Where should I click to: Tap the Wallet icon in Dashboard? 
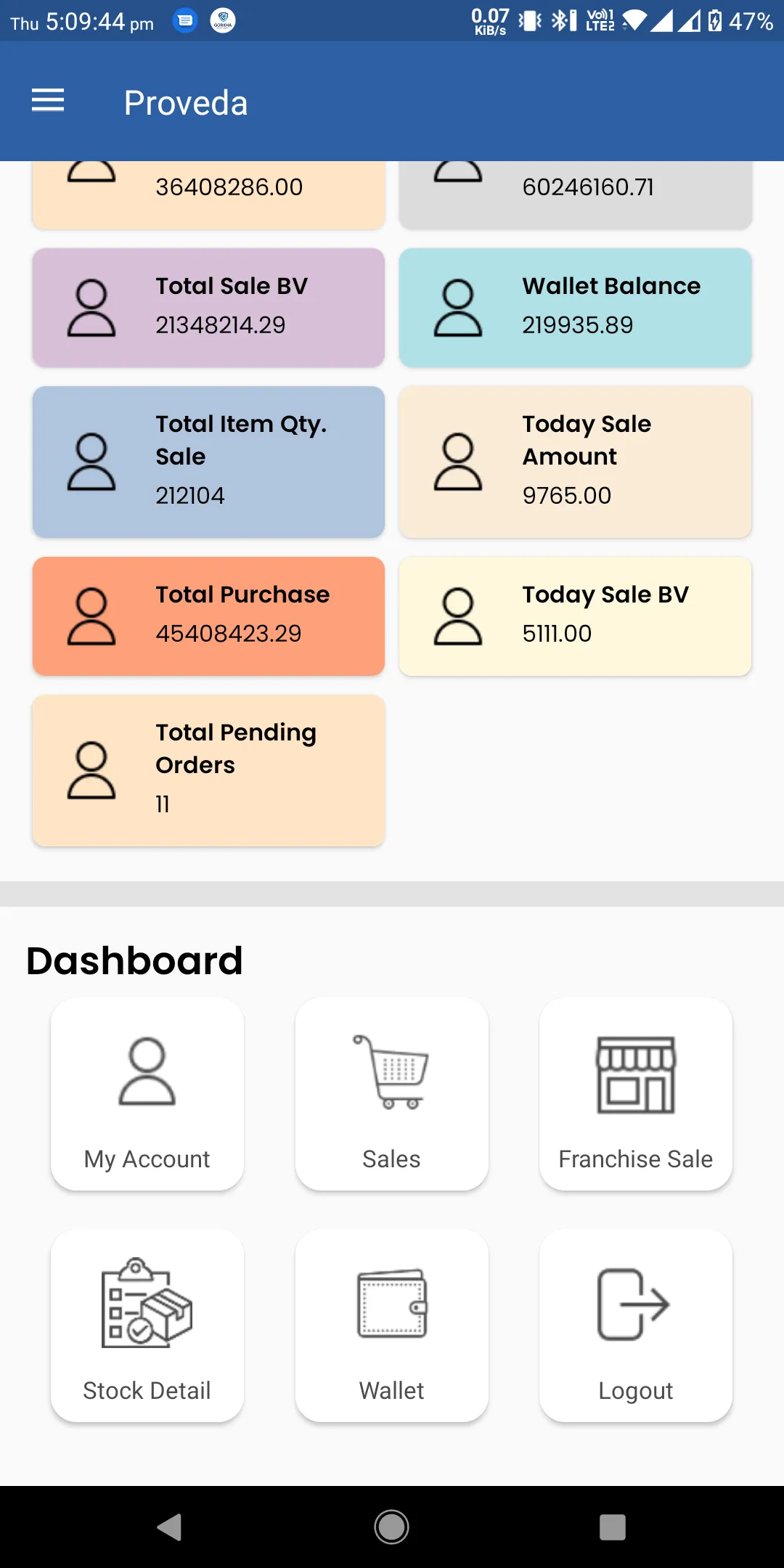[x=392, y=1303]
